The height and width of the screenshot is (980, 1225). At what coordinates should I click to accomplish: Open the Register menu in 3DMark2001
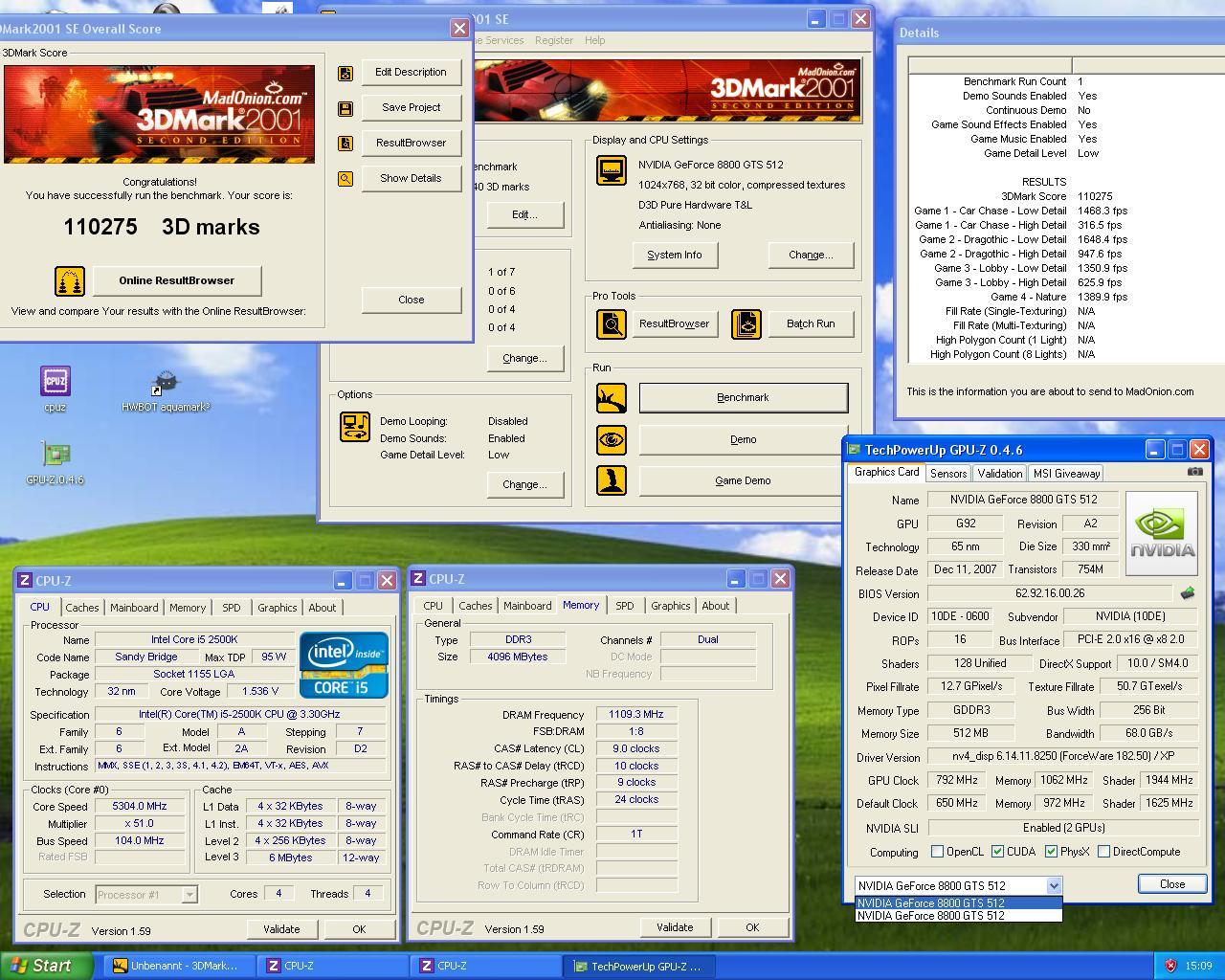(x=554, y=40)
